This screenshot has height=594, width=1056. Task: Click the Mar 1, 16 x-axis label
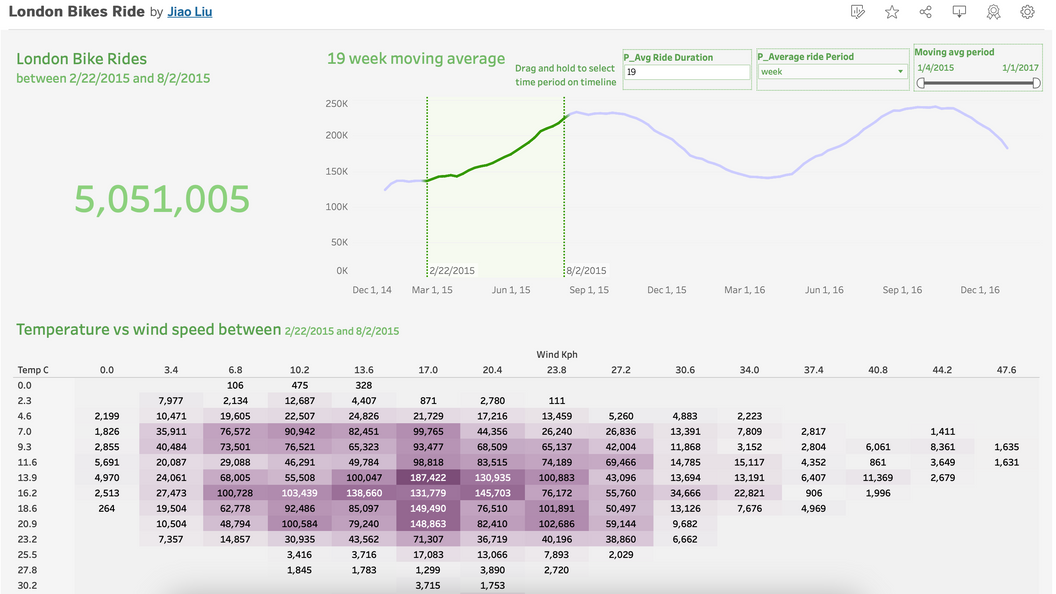pos(745,290)
